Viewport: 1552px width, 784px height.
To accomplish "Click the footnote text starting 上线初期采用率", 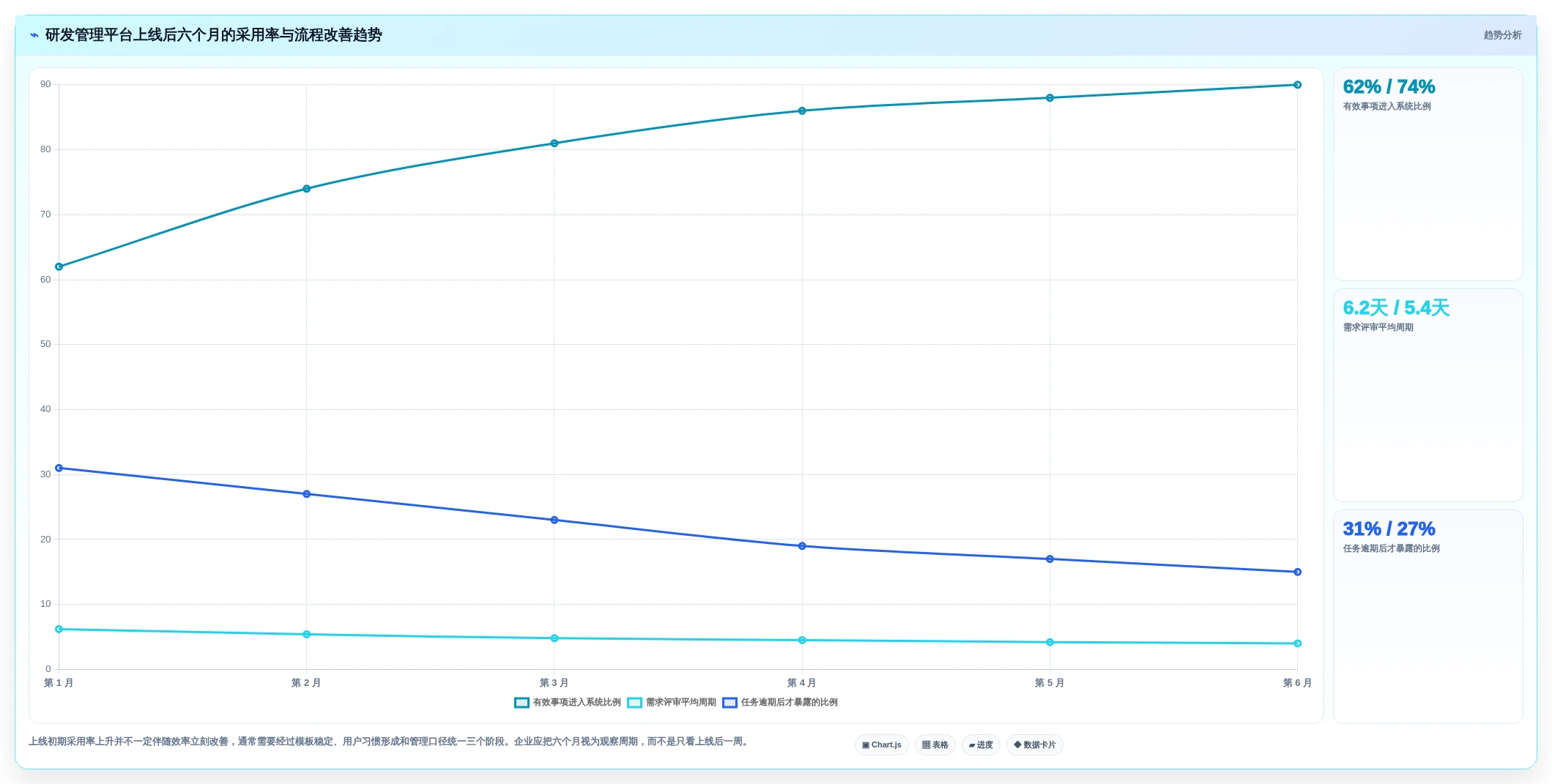I will pos(390,742).
